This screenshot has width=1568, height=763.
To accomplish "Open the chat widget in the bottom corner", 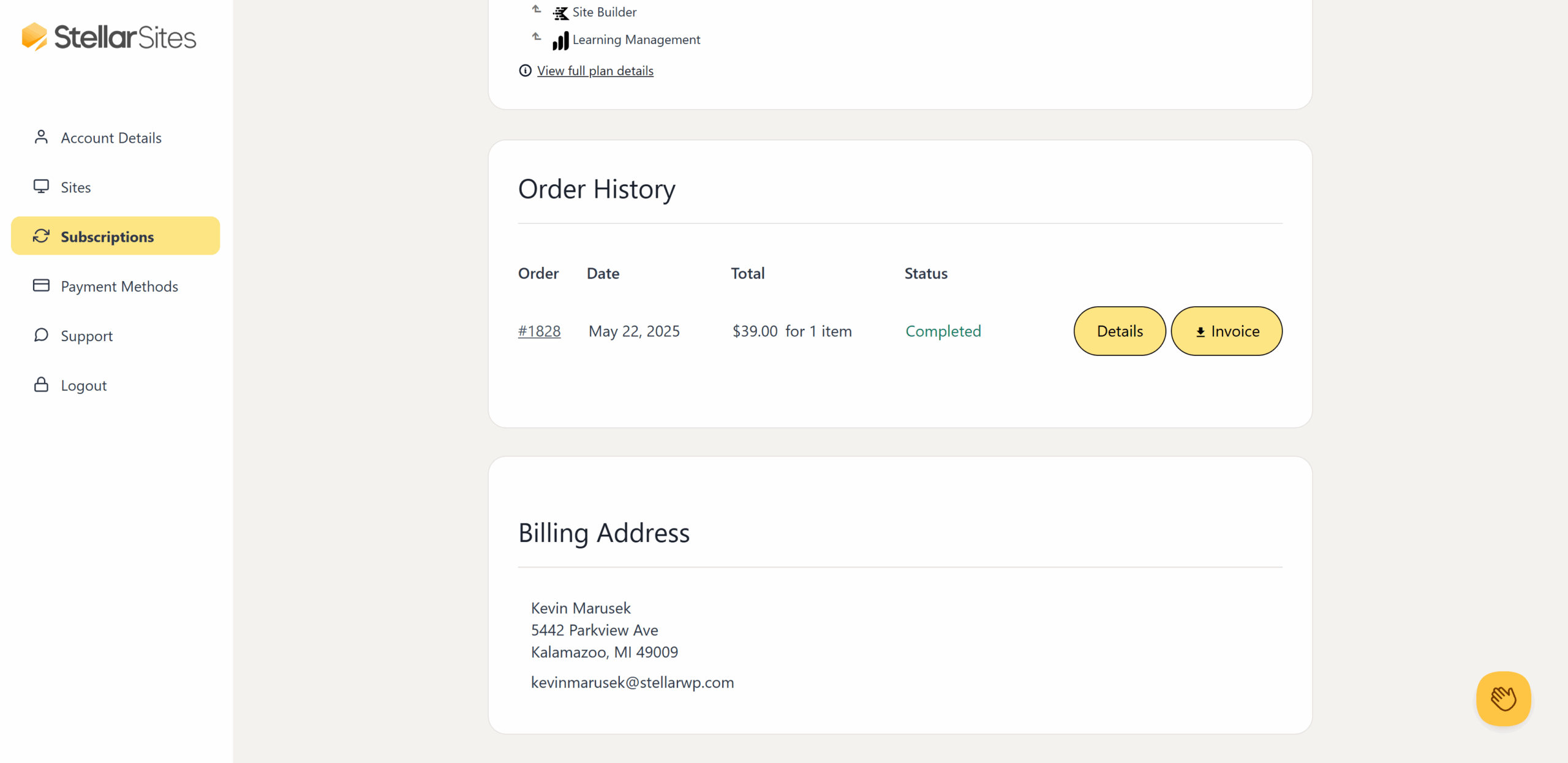I will 1504,699.
